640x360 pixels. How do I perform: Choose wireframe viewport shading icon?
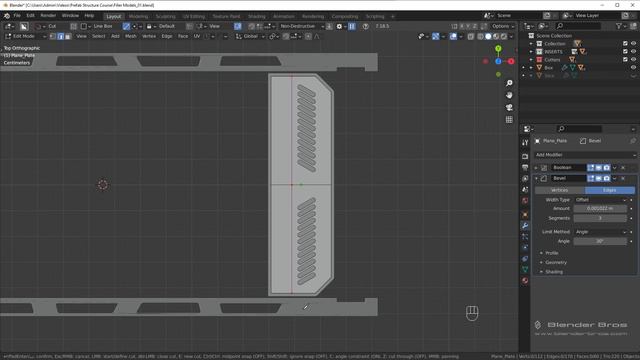pos(480,36)
